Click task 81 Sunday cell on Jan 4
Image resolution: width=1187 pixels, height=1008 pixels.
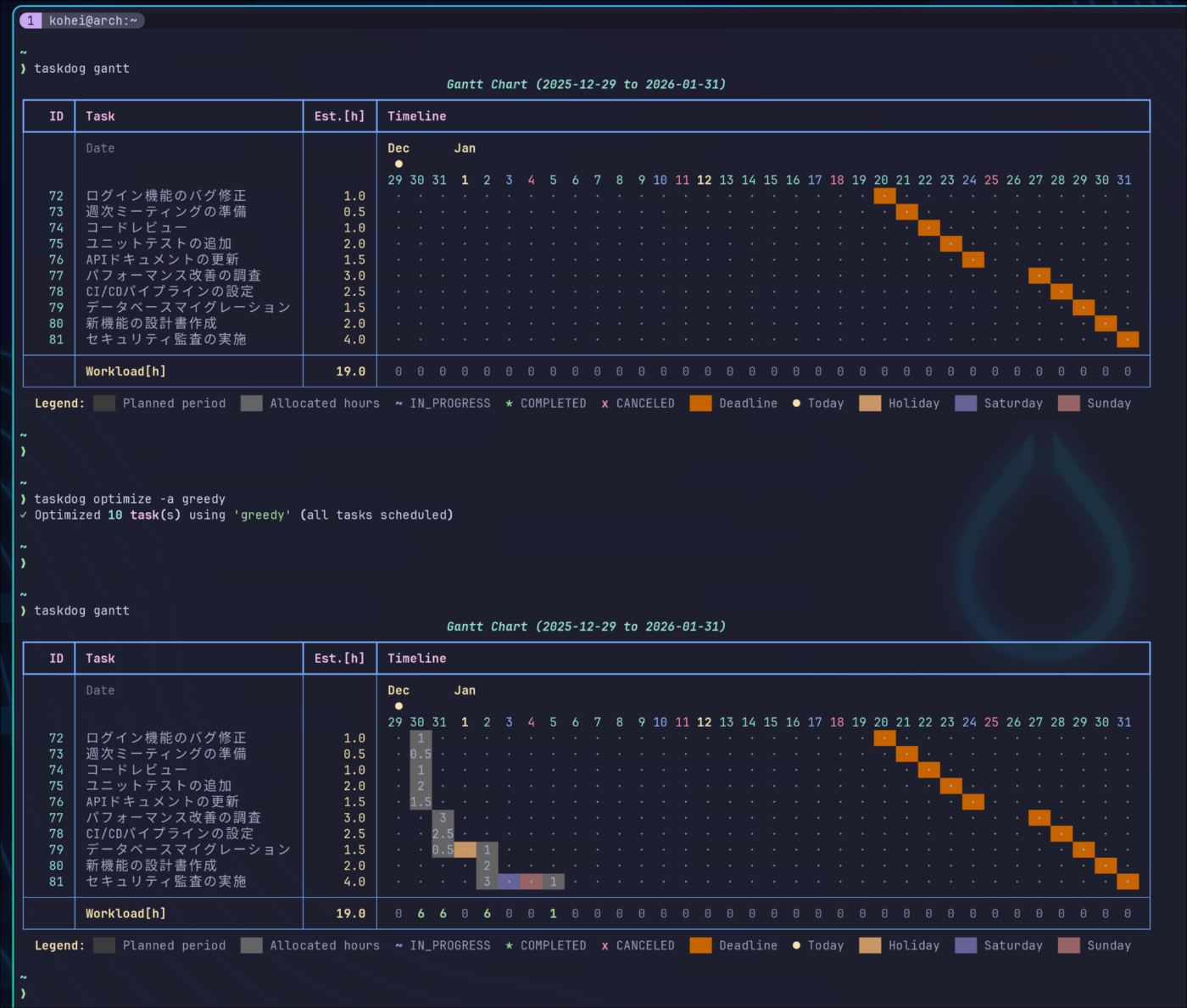(x=531, y=882)
